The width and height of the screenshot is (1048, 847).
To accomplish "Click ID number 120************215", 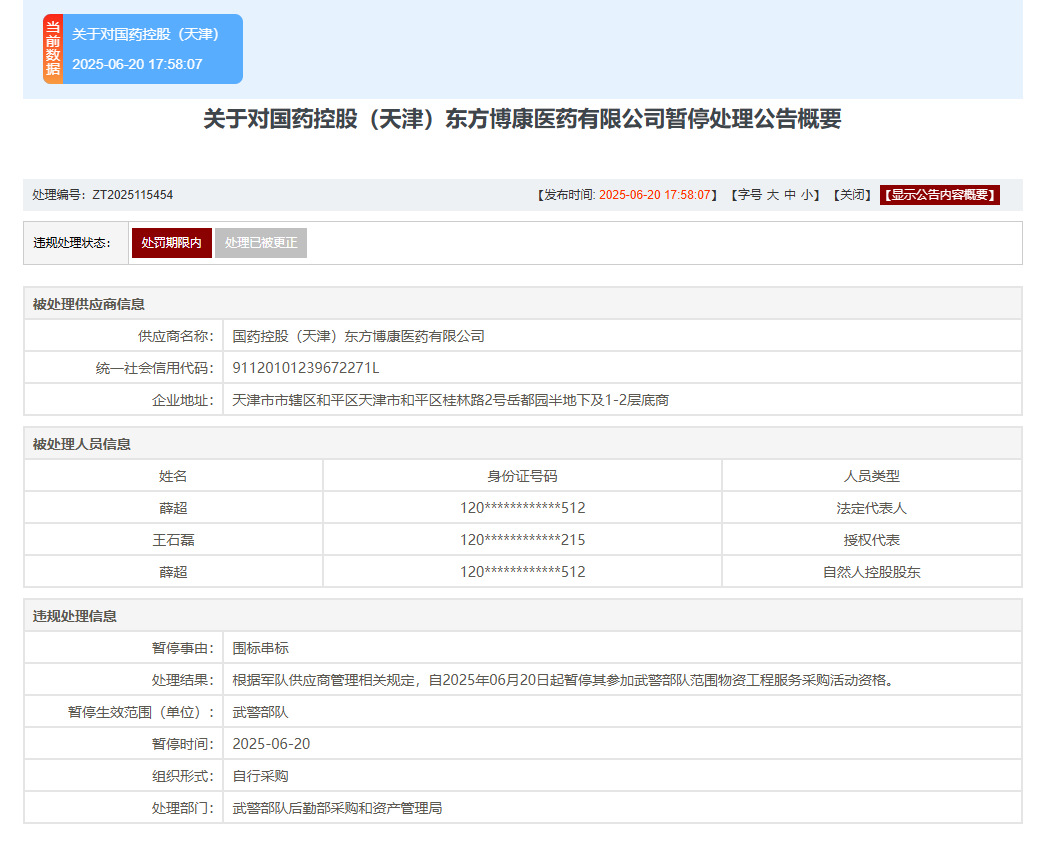I will click(x=522, y=540).
